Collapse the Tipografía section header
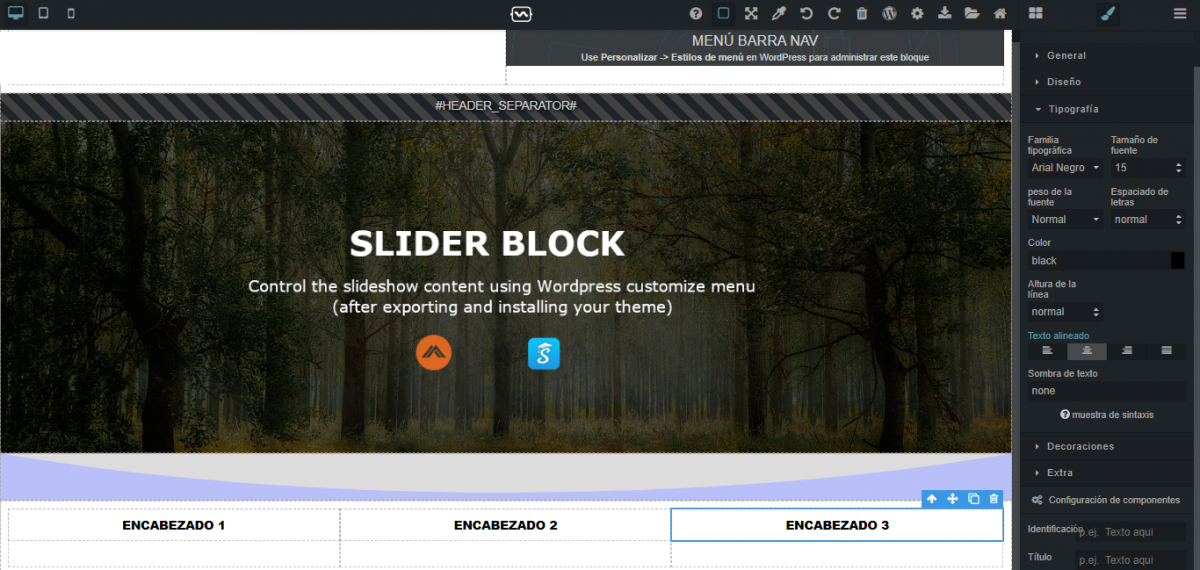The image size is (1200, 570). point(1072,108)
